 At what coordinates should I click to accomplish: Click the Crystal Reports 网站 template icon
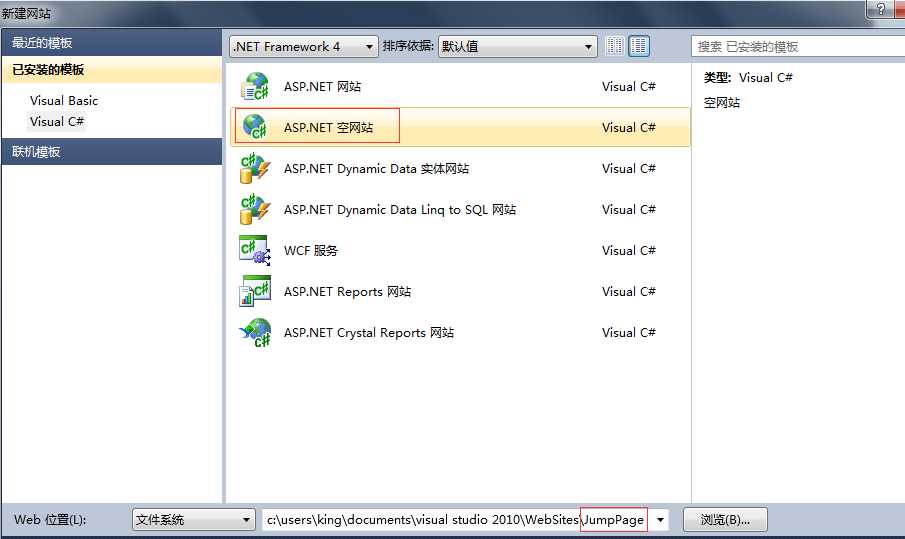click(255, 332)
